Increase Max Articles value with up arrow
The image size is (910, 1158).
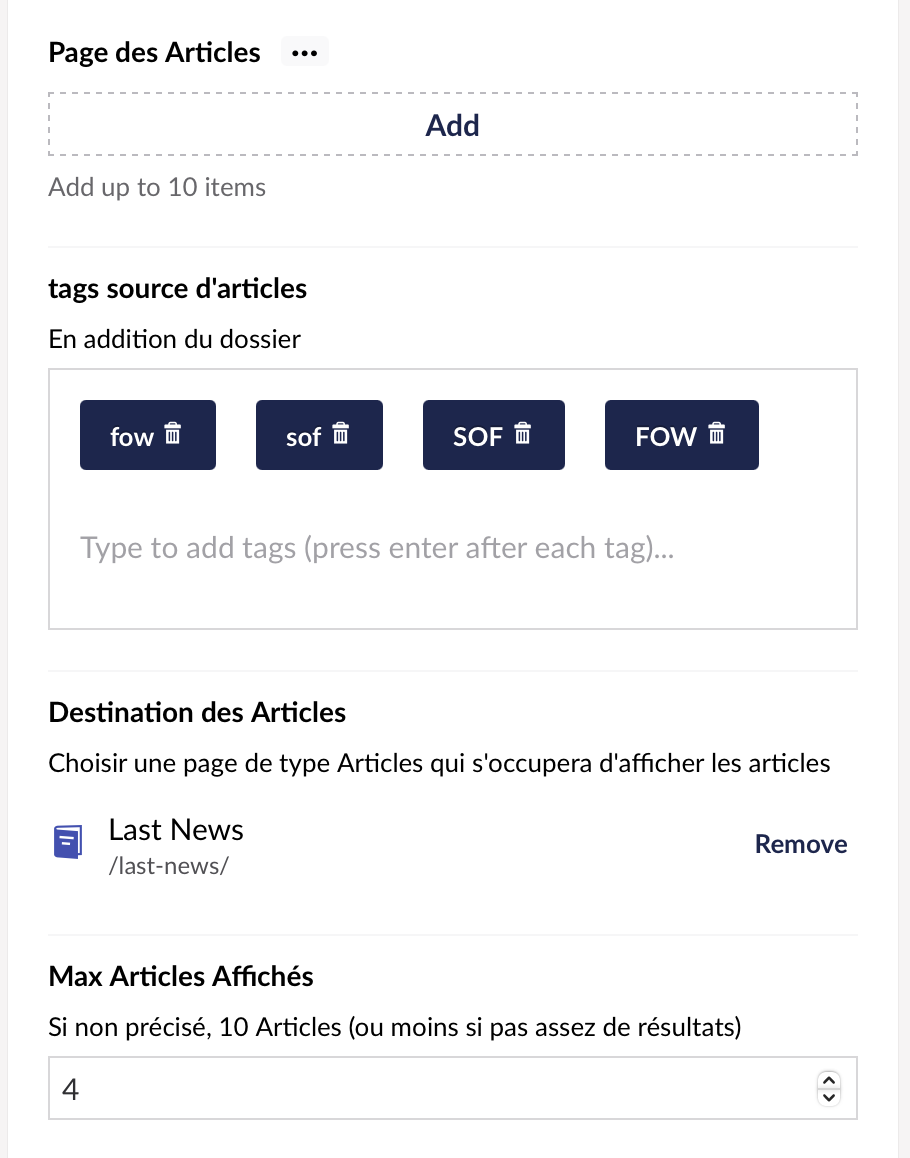(x=829, y=1080)
